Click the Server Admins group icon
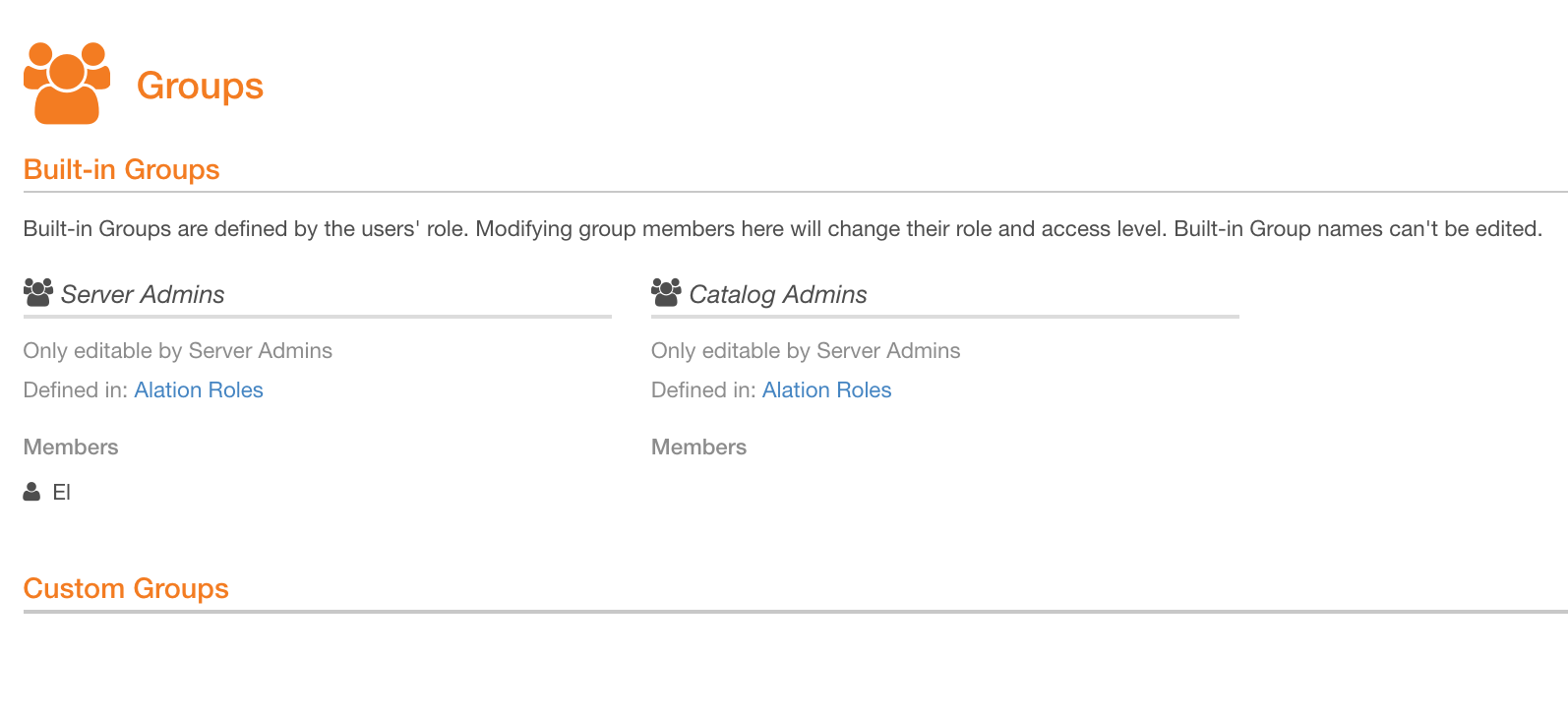This screenshot has height=716, width=1568. pyautogui.click(x=38, y=293)
